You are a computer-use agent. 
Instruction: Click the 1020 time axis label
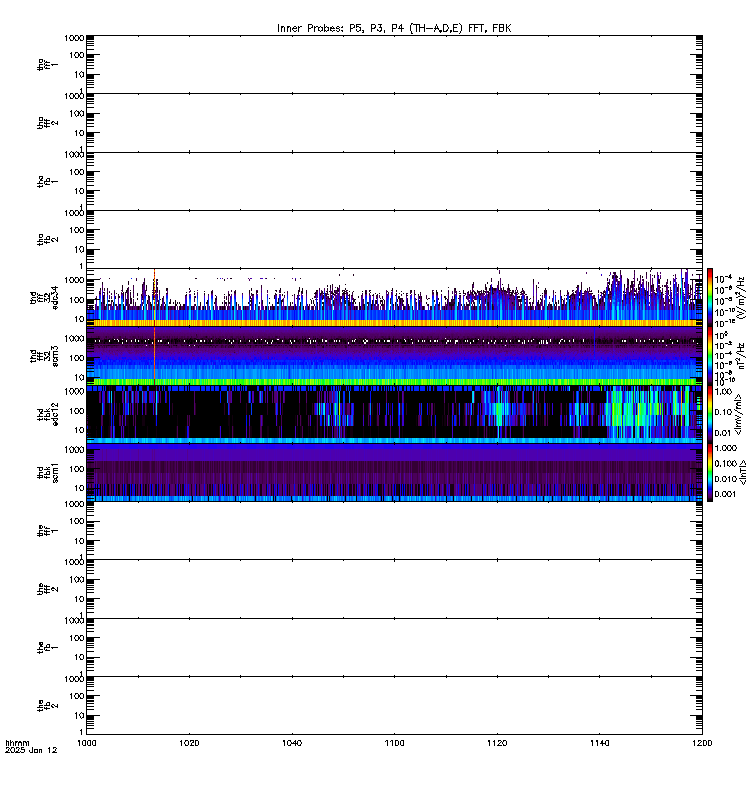point(189,743)
